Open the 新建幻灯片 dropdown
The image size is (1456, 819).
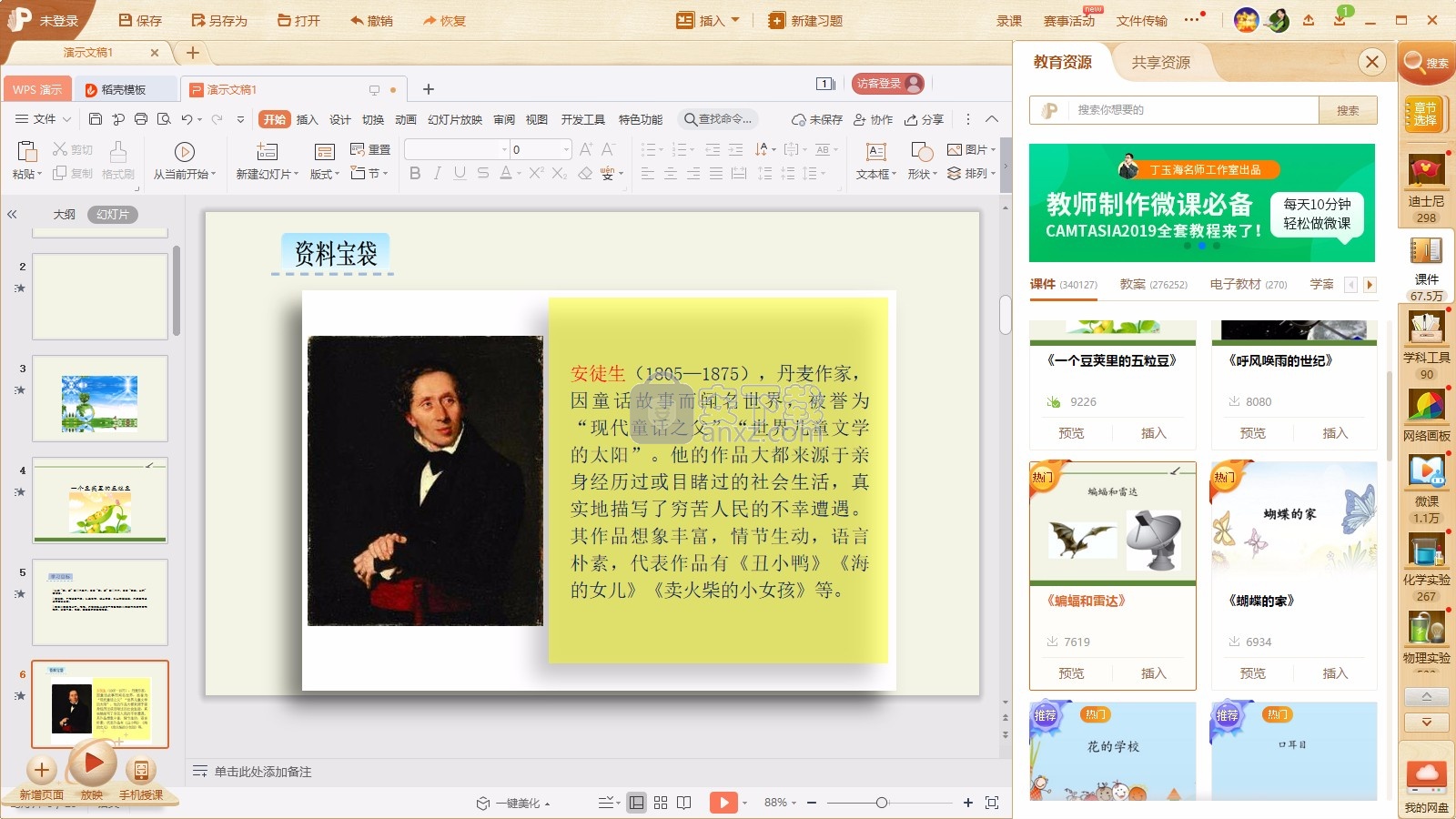click(x=267, y=174)
